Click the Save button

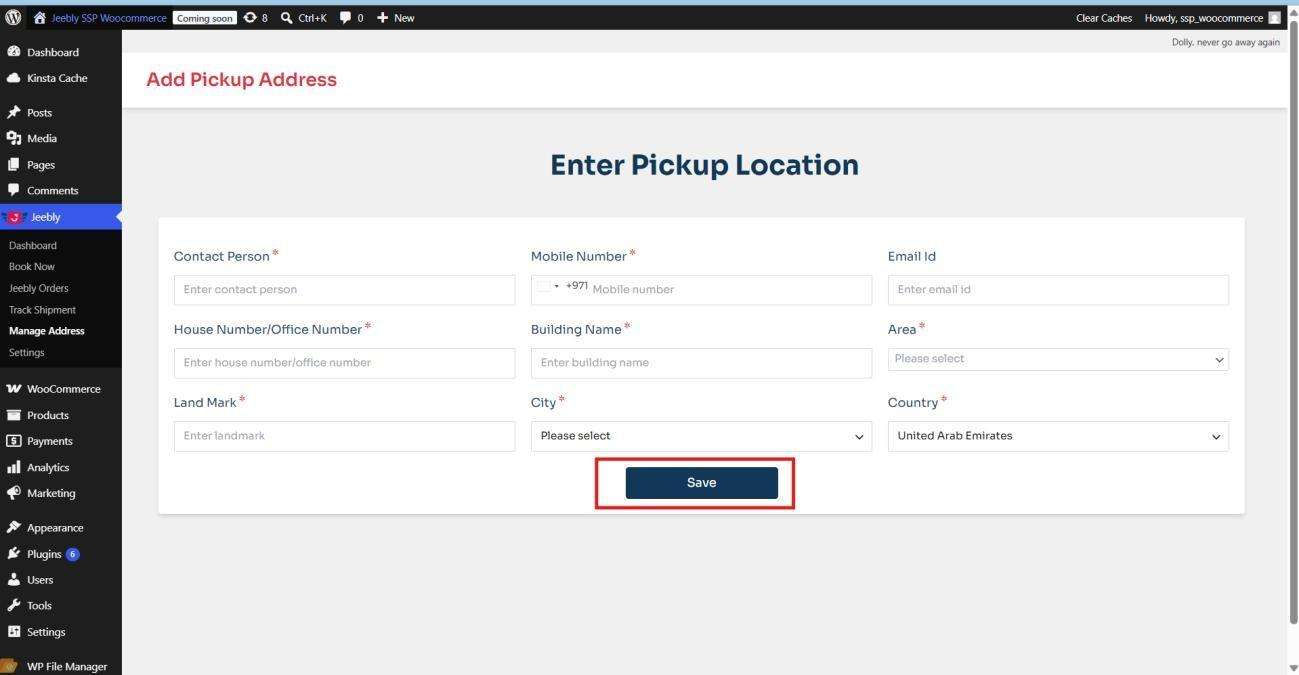(x=702, y=483)
